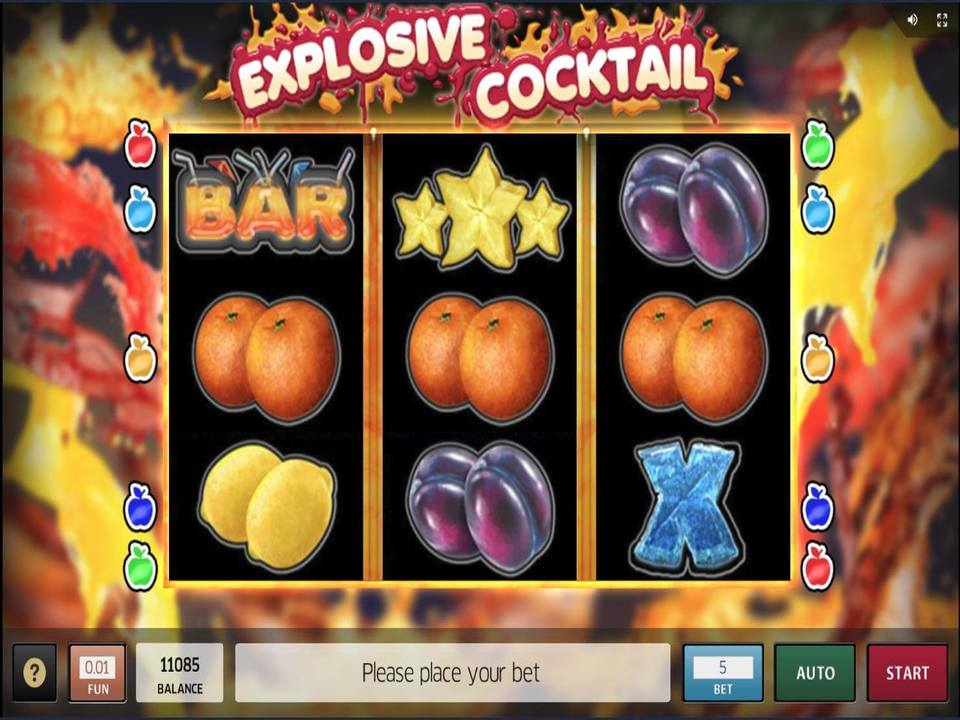This screenshot has height=720, width=960.
Task: Click the golden apple marker on right side
Action: point(818,358)
